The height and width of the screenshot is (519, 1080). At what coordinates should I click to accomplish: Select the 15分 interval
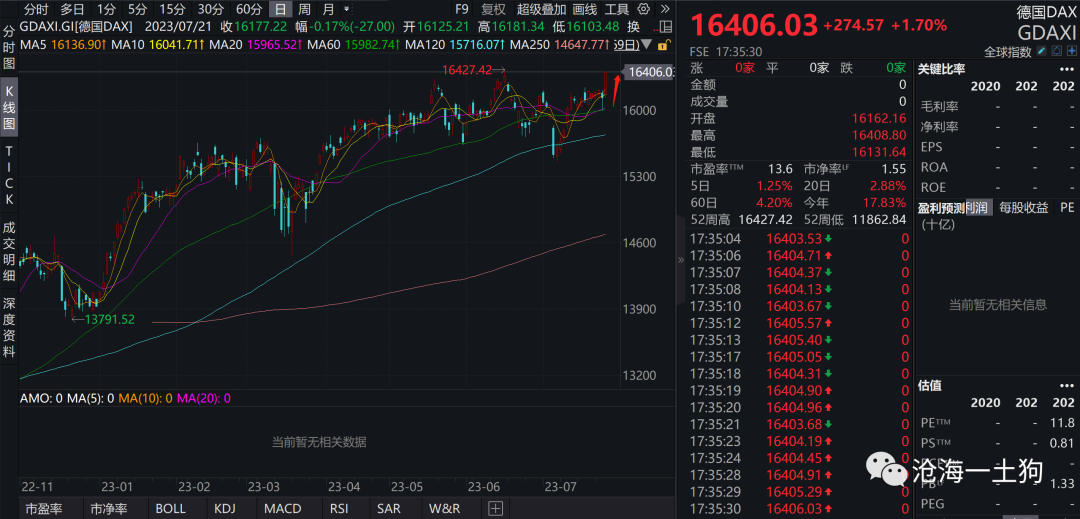tap(172, 10)
